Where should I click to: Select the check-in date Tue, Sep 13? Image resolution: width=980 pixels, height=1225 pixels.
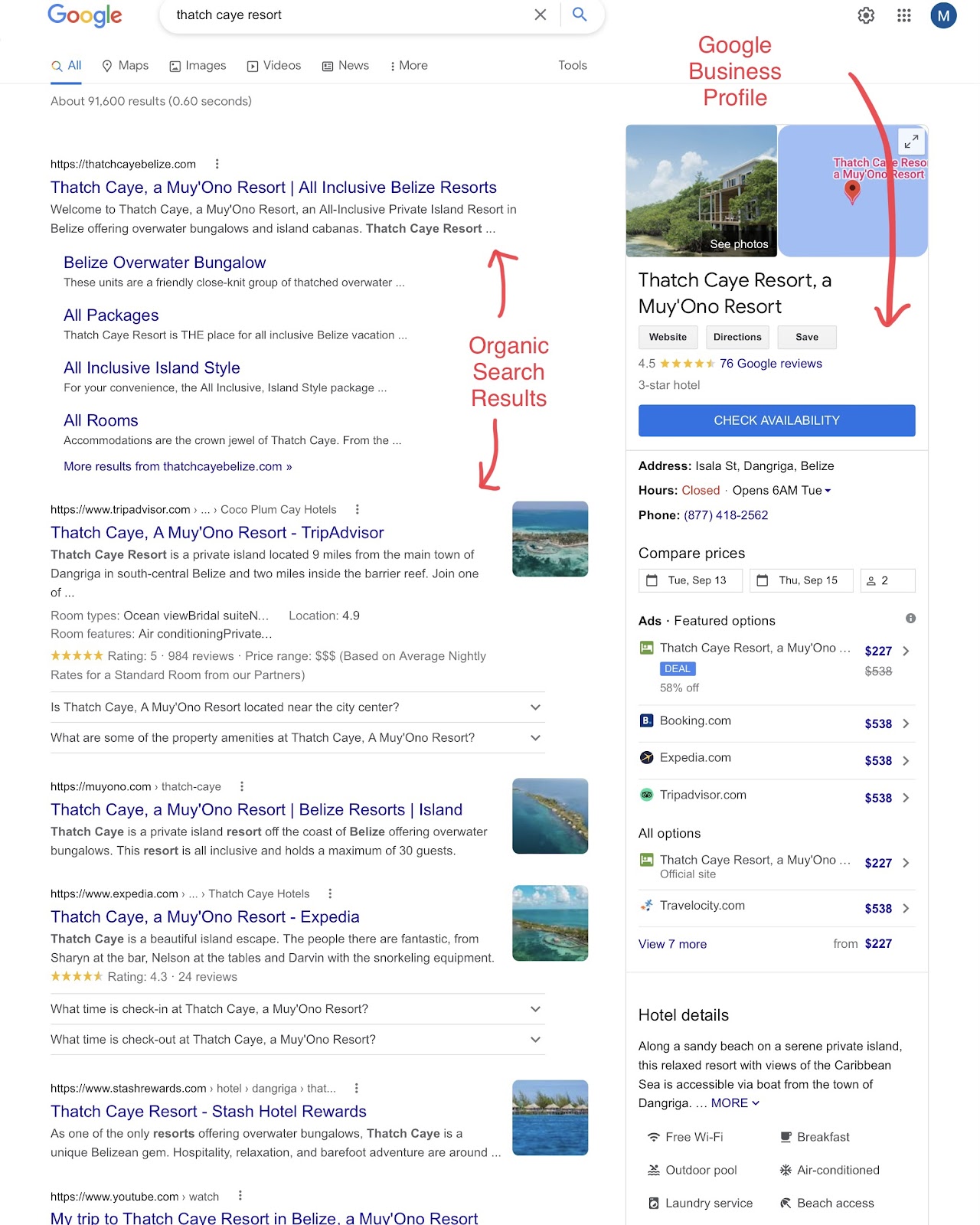tap(690, 580)
